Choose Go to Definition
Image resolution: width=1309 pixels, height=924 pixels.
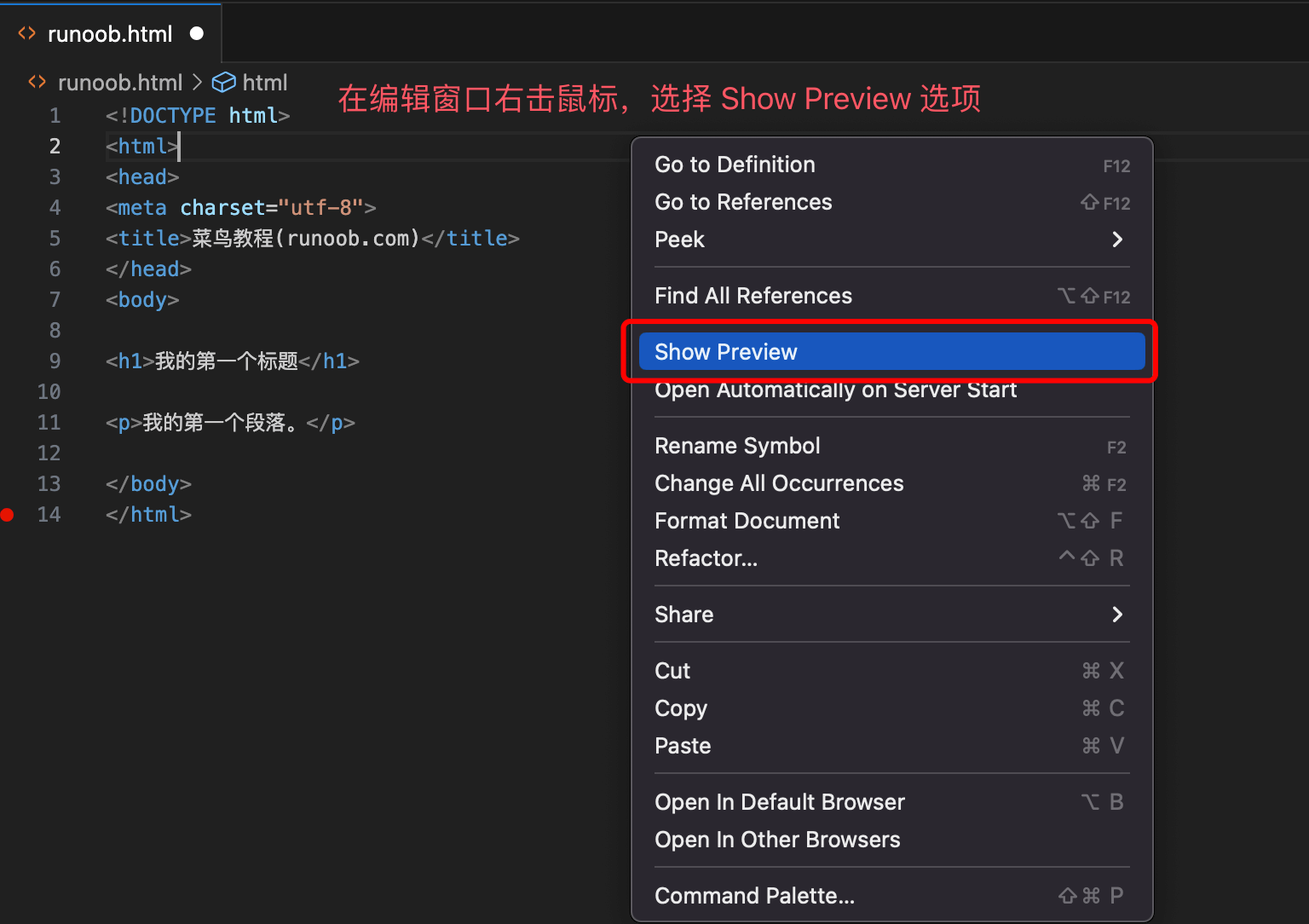(735, 164)
